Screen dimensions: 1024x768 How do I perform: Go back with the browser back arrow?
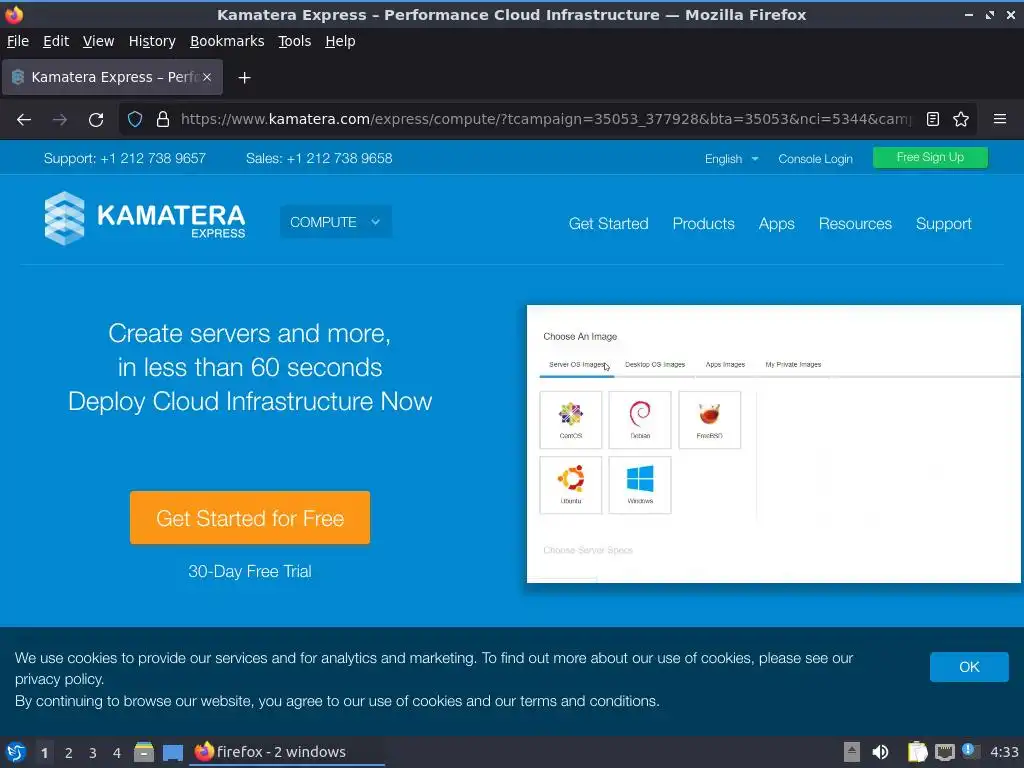24,120
